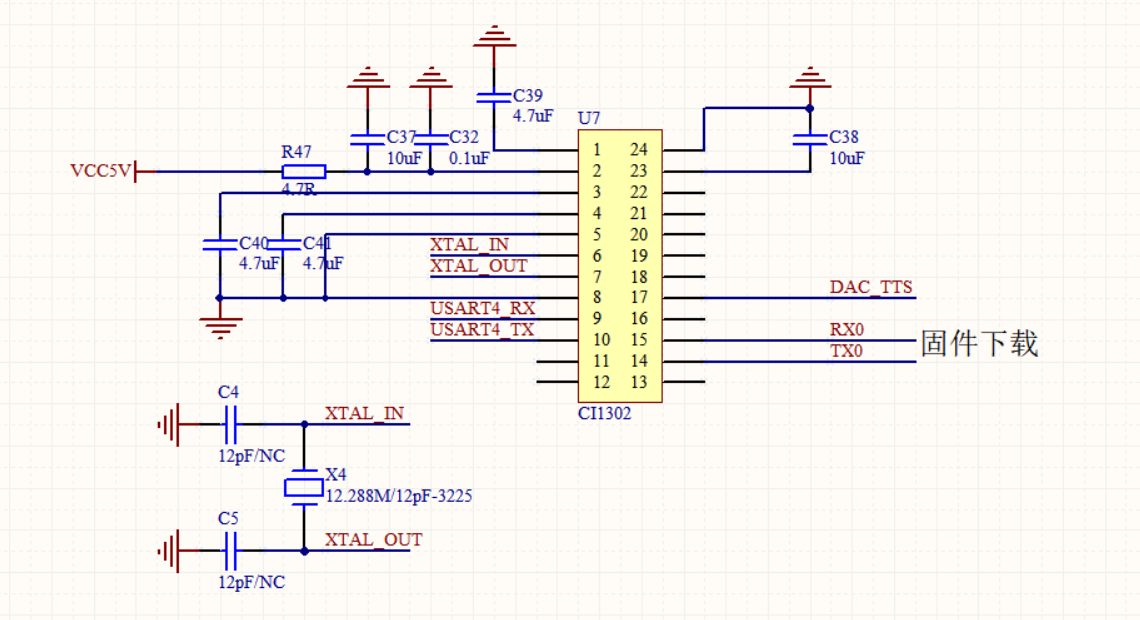Select the USART4_TX net label
Viewport: 1140px width, 620px height.
tap(482, 329)
